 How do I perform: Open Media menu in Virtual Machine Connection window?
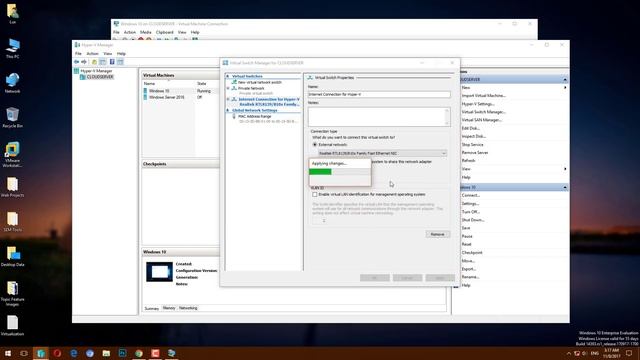coord(146,32)
